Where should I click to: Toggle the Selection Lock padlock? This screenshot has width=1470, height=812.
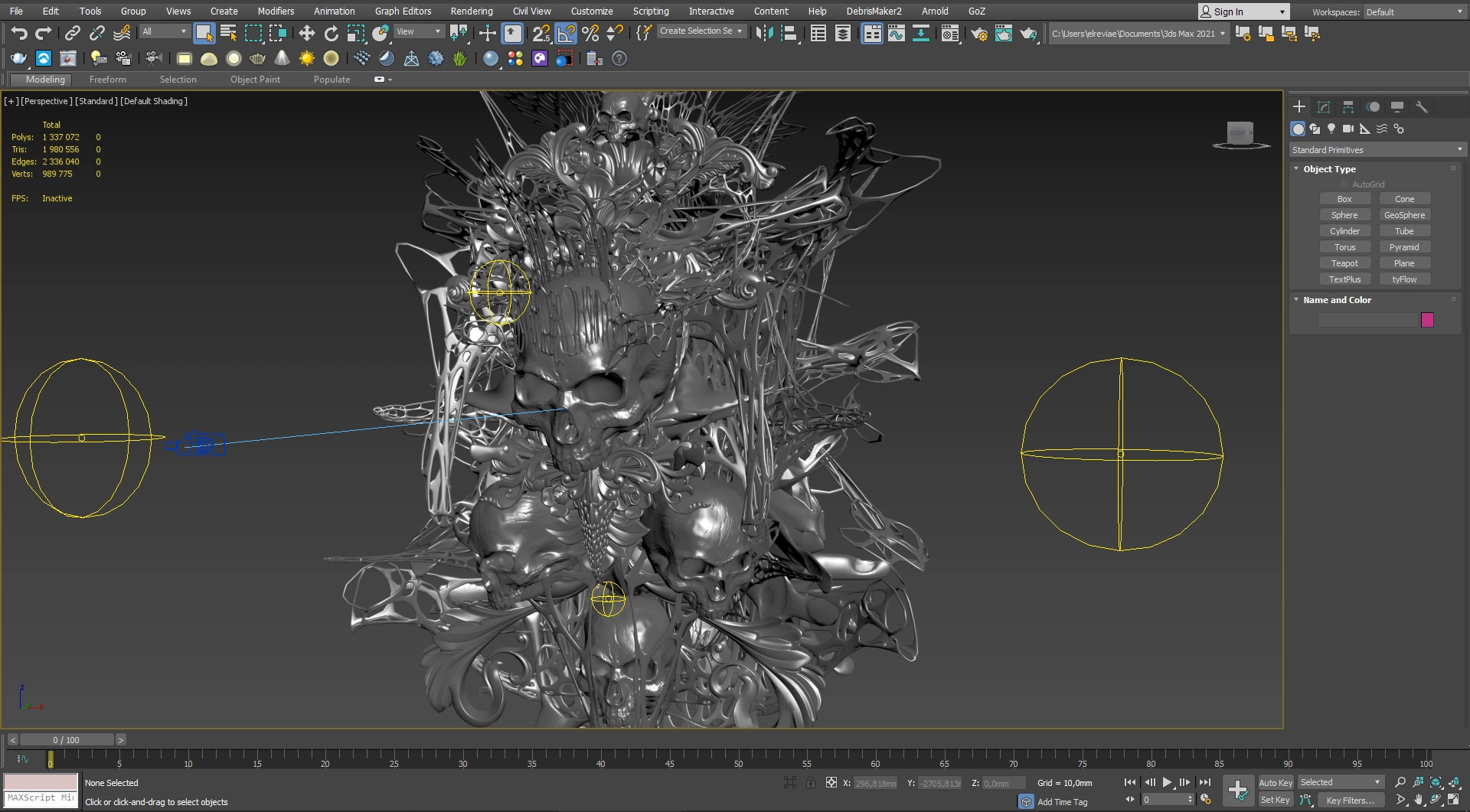coord(810,782)
